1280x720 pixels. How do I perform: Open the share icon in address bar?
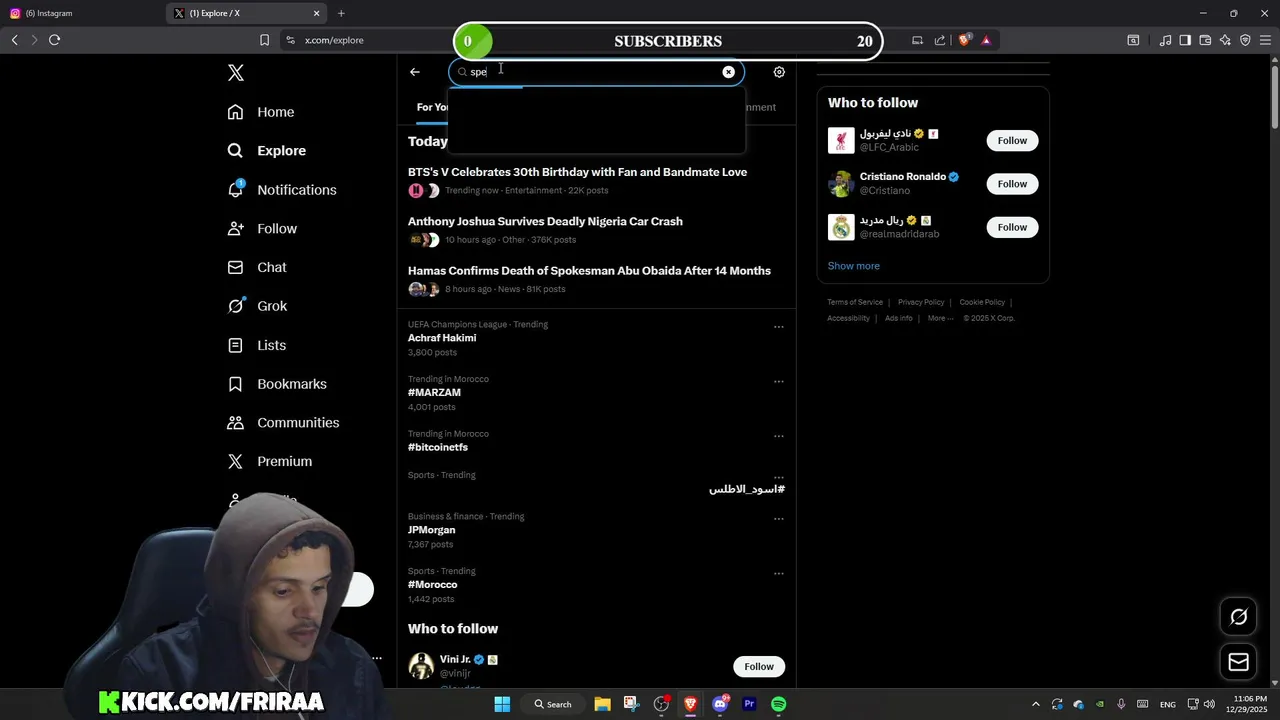(x=940, y=40)
